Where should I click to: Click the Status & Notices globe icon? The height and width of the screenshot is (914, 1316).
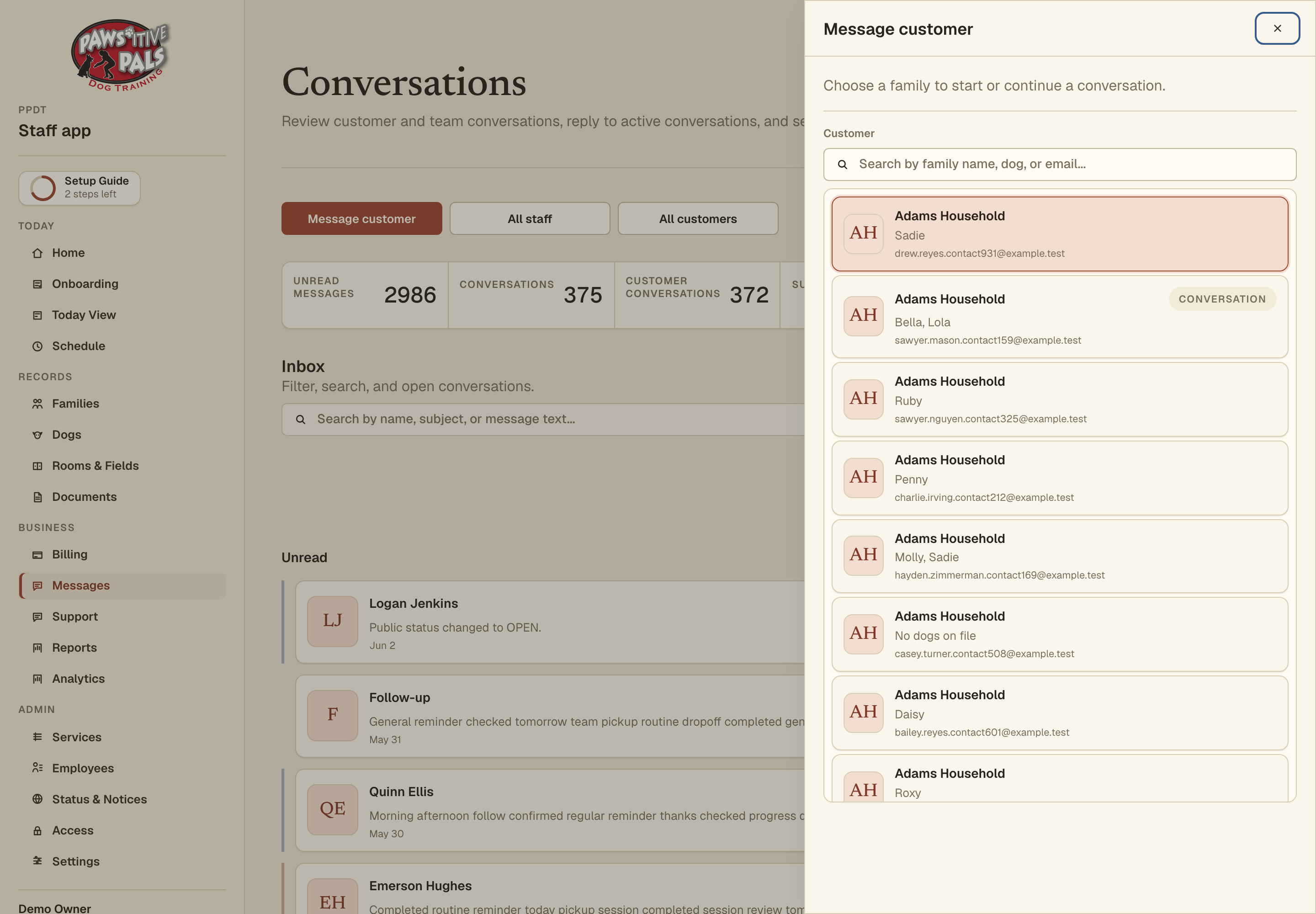tap(37, 799)
